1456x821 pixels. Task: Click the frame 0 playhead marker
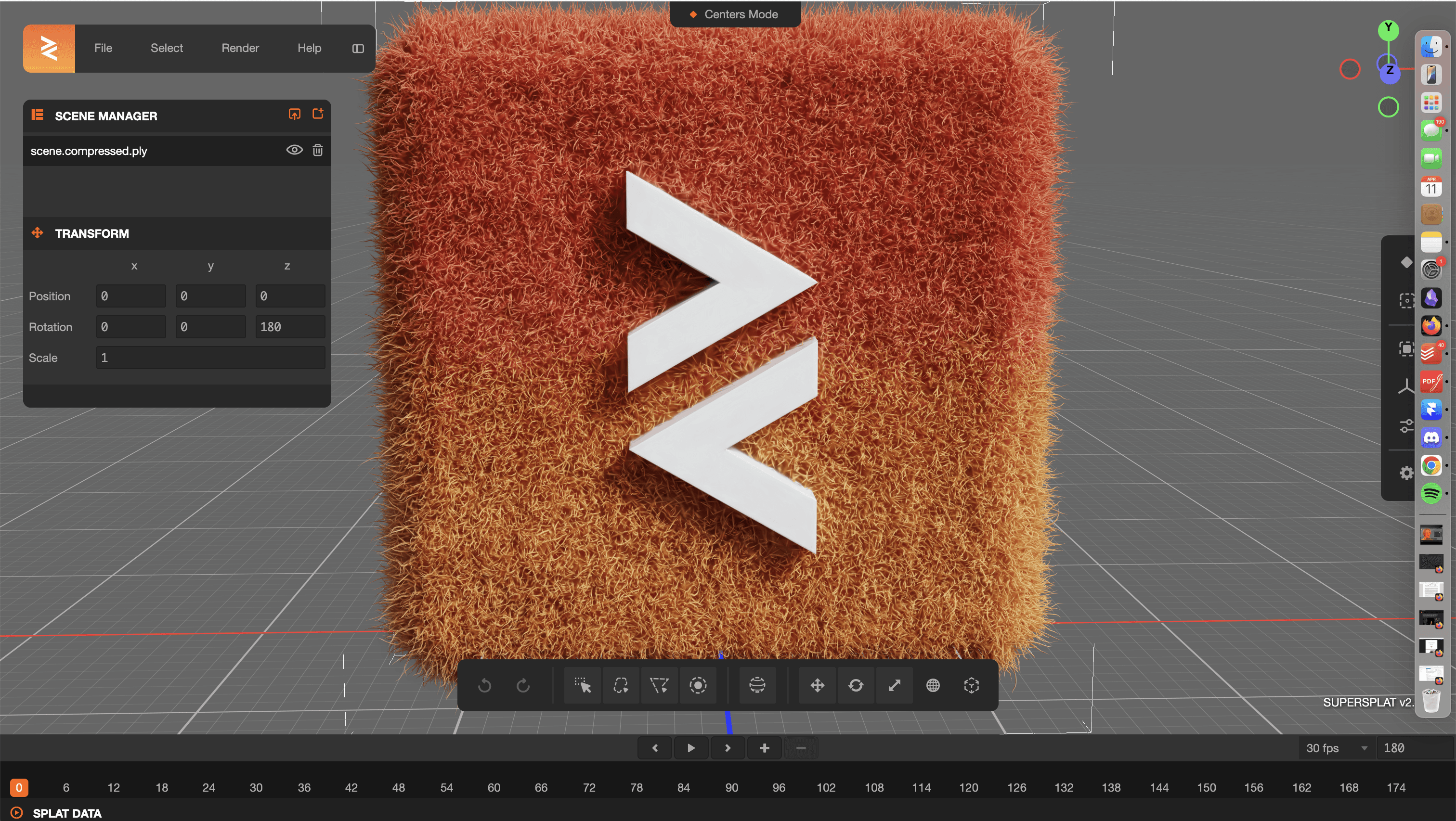click(19, 788)
